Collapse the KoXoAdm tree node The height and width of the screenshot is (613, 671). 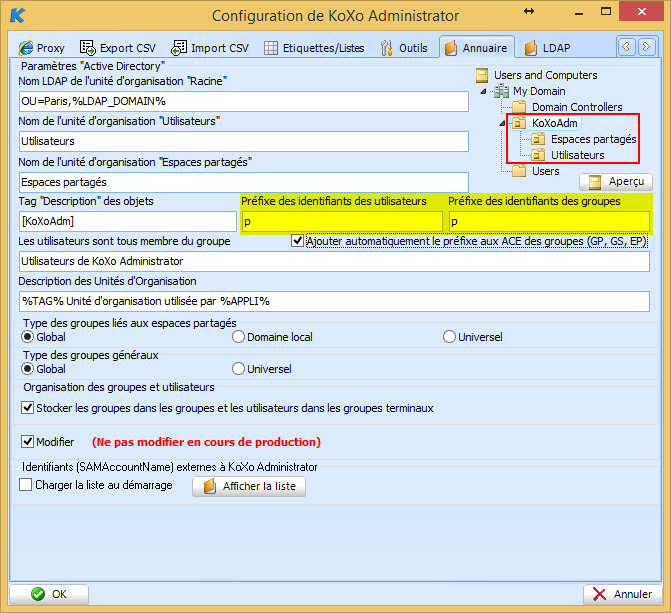pos(503,123)
